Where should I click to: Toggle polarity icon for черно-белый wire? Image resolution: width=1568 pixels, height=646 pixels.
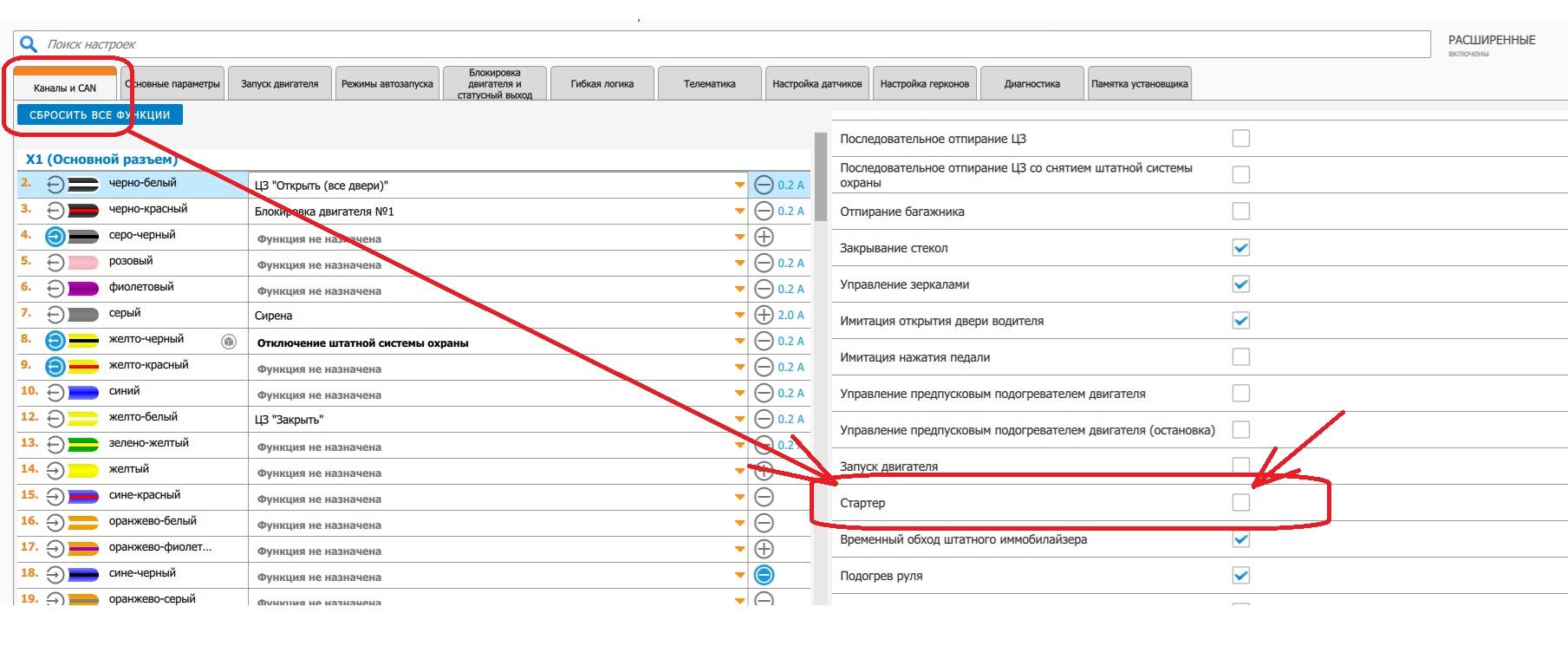point(55,184)
